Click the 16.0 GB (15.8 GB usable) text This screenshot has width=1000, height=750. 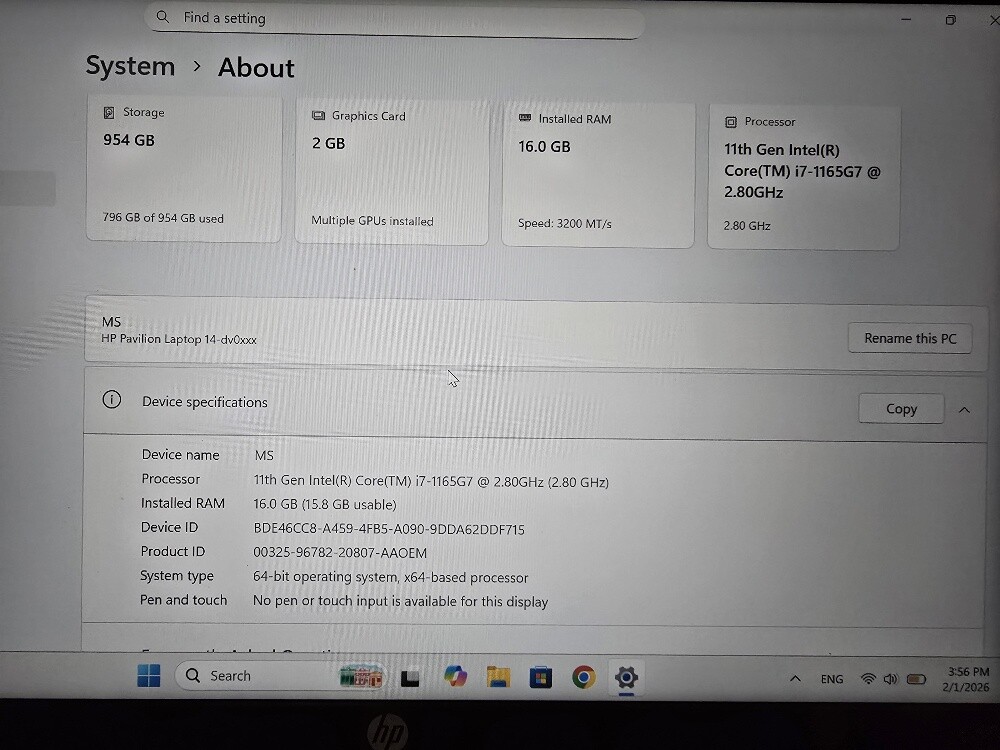click(325, 504)
